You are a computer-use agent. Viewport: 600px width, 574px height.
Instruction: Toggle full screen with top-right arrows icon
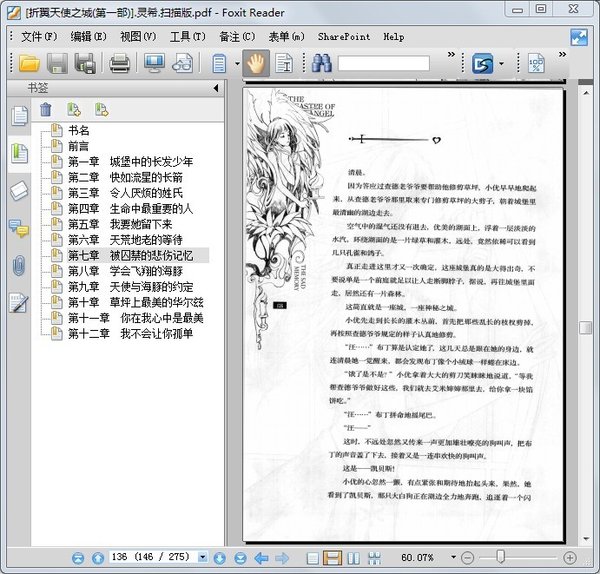[x=579, y=38]
